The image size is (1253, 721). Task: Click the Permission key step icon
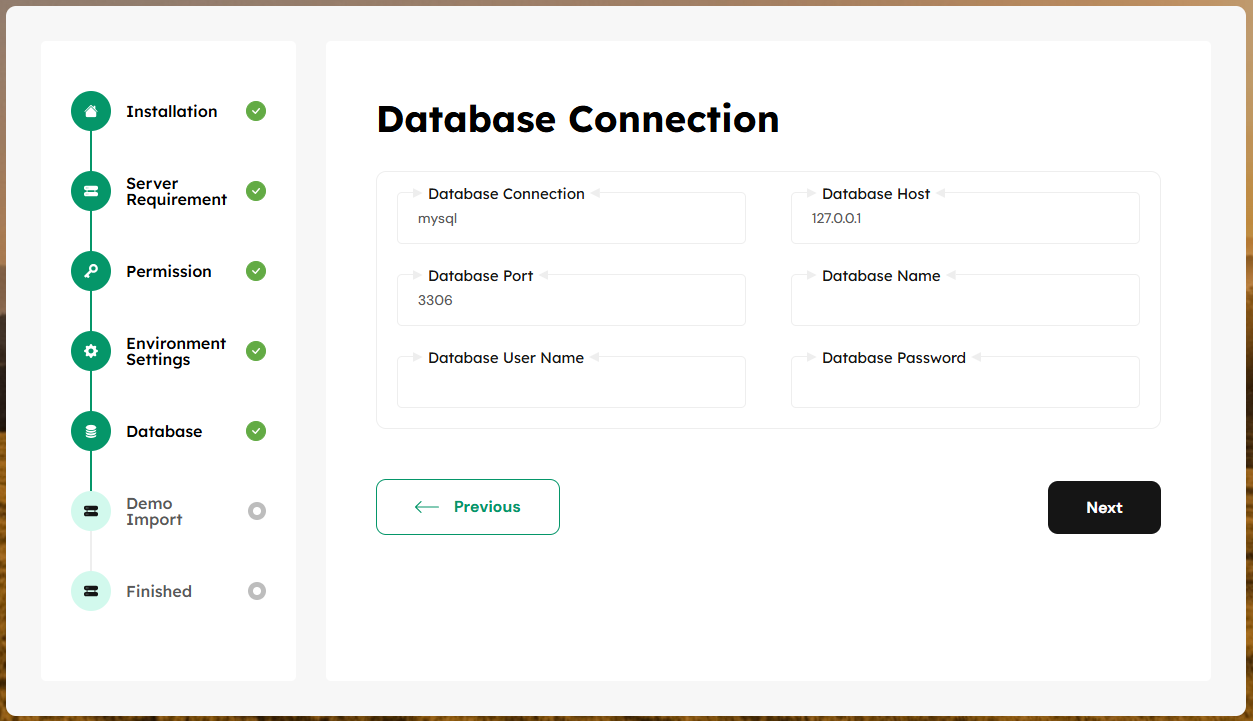(x=91, y=271)
